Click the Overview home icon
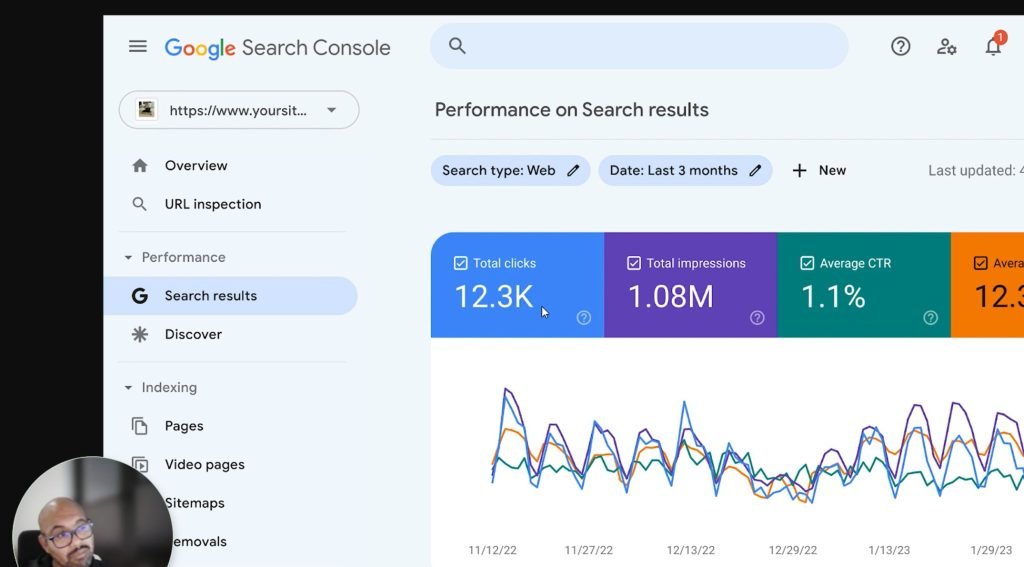Image resolution: width=1024 pixels, height=567 pixels. click(x=140, y=166)
